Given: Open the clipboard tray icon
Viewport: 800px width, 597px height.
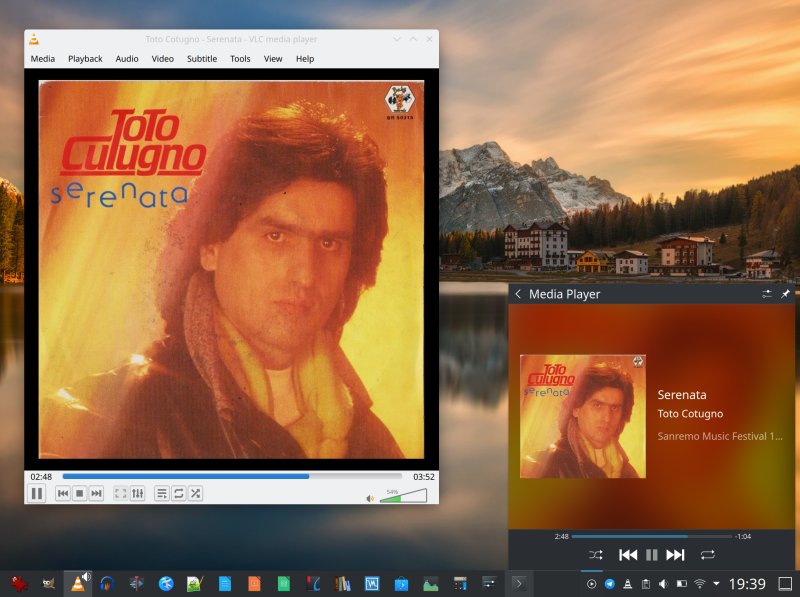Looking at the screenshot, I should [645, 584].
